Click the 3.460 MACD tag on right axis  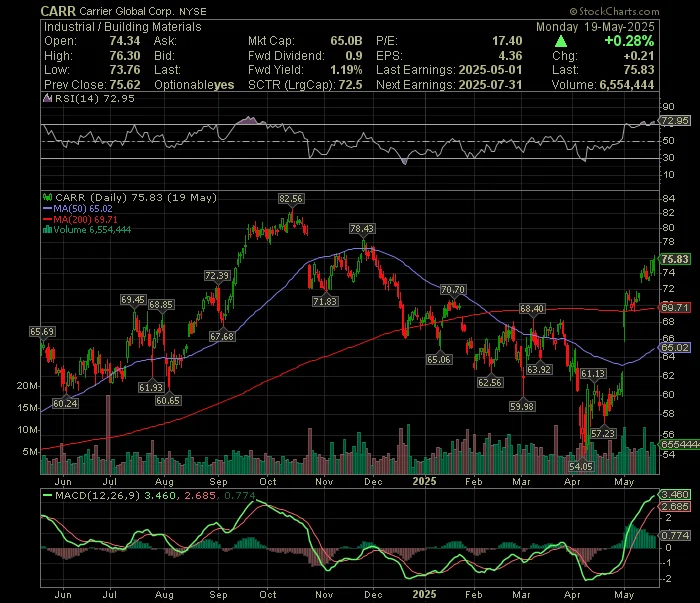[x=675, y=495]
